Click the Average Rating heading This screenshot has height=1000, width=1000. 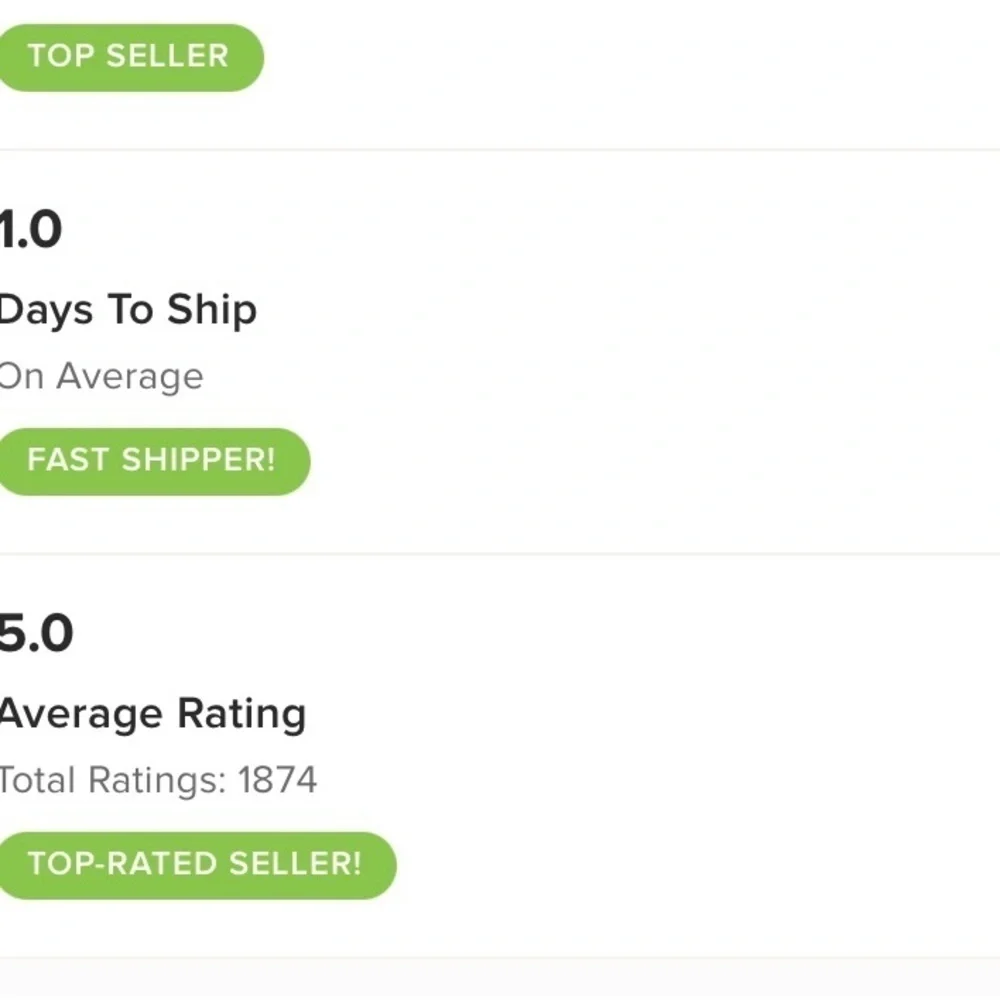153,714
